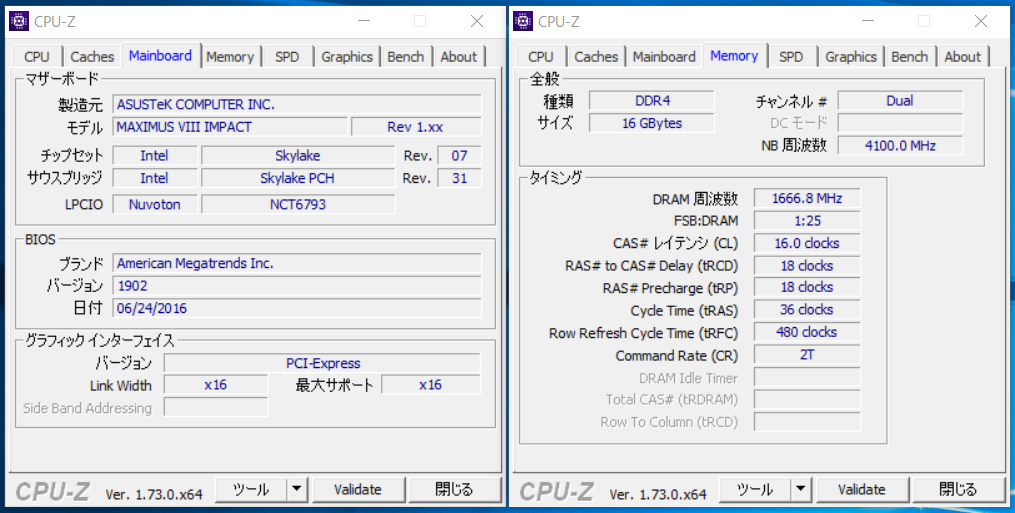Click FSB:DRAM 1:25 field
Viewport: 1015px width, 513px height.
[807, 221]
